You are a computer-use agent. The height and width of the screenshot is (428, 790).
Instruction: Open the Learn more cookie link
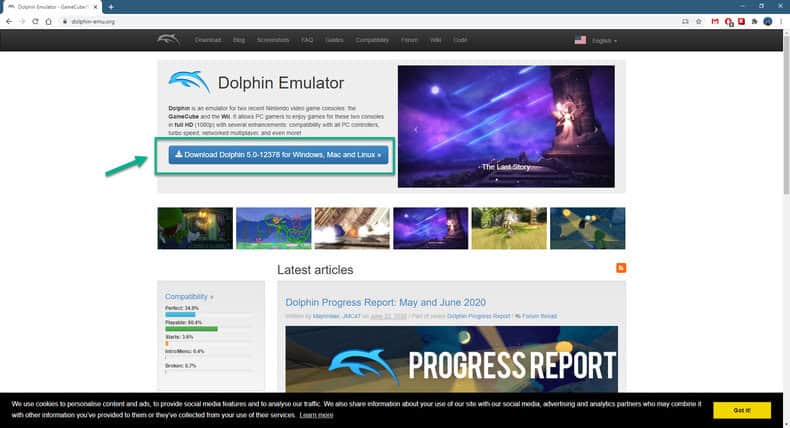click(x=316, y=415)
